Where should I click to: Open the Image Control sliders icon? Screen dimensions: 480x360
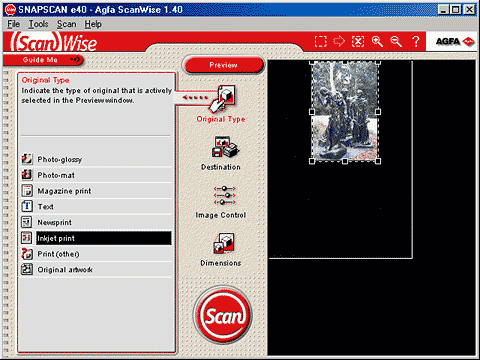pyautogui.click(x=224, y=195)
